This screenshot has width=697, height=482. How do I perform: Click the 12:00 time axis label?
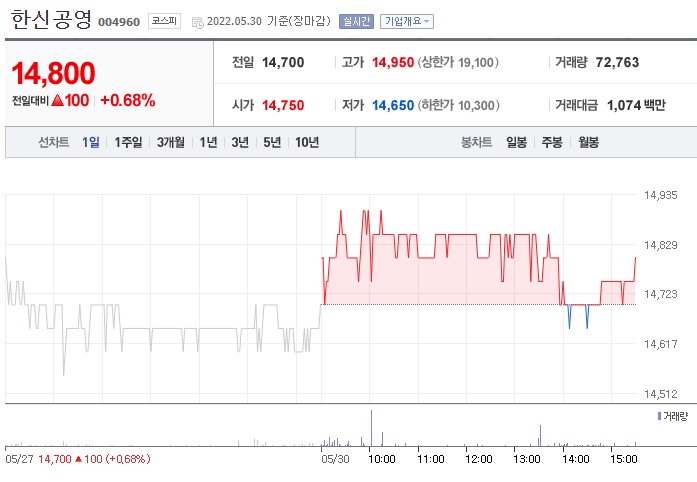(478, 459)
